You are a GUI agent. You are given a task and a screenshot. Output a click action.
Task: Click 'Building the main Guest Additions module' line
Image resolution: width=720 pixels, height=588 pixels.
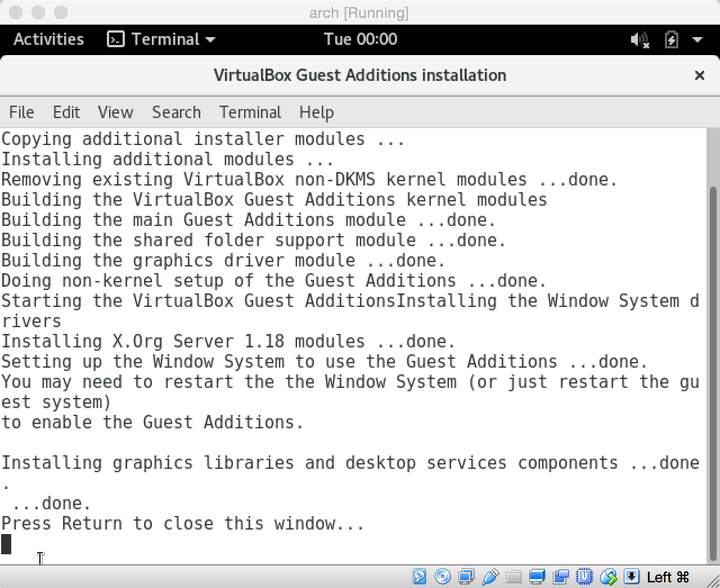[248, 220]
